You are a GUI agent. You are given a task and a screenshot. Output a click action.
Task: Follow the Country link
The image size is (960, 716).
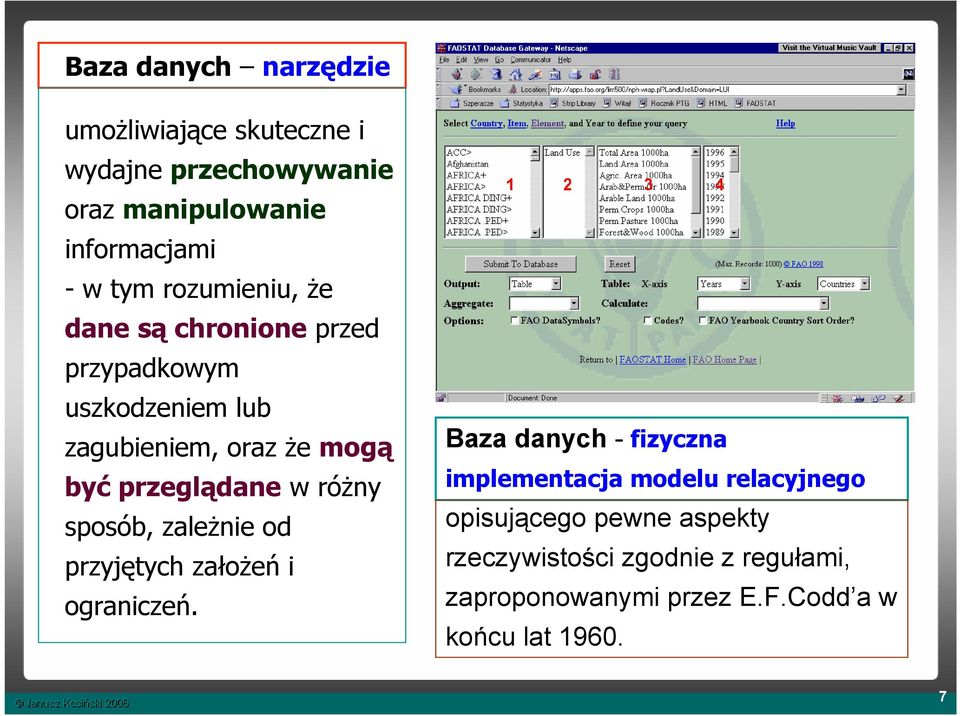(486, 124)
